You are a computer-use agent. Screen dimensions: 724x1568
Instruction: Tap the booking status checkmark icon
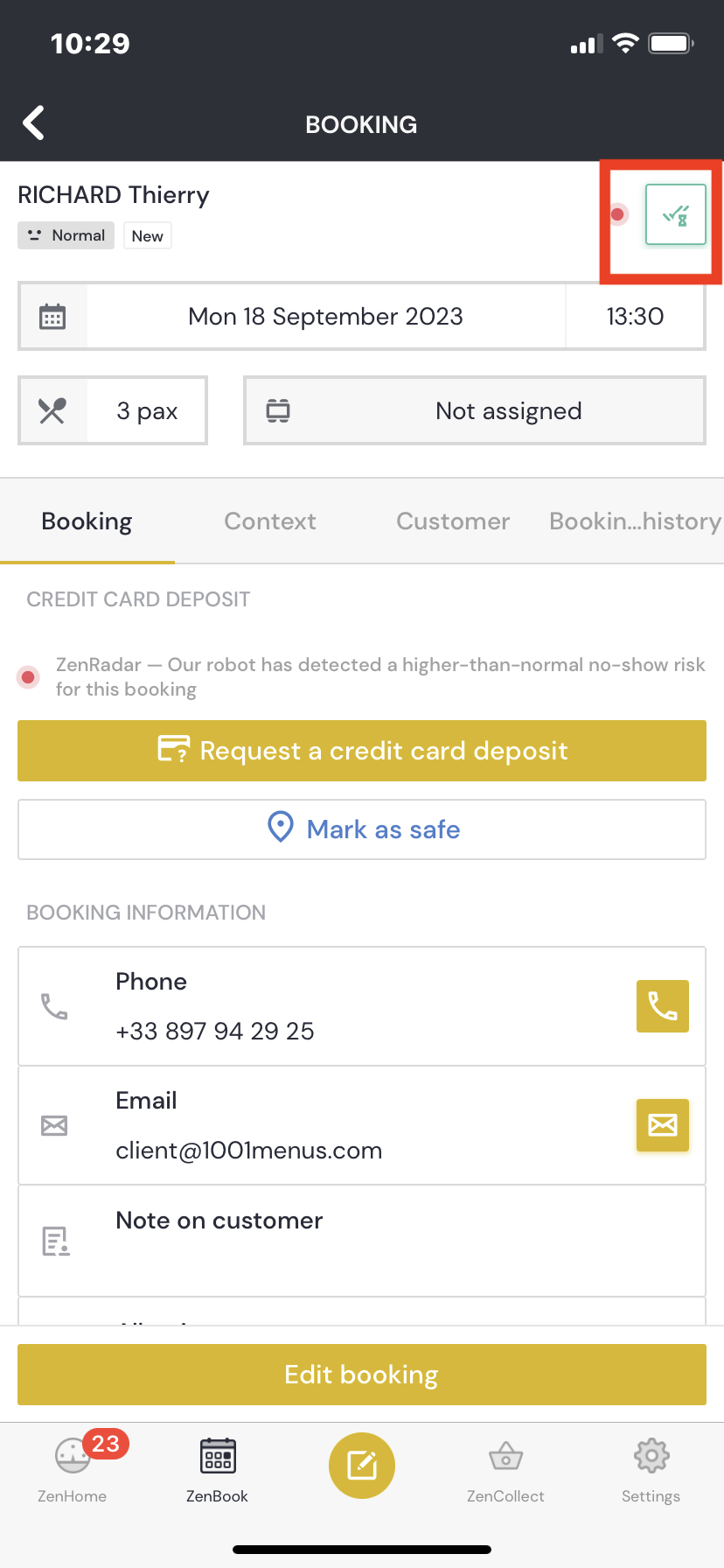[x=675, y=214]
